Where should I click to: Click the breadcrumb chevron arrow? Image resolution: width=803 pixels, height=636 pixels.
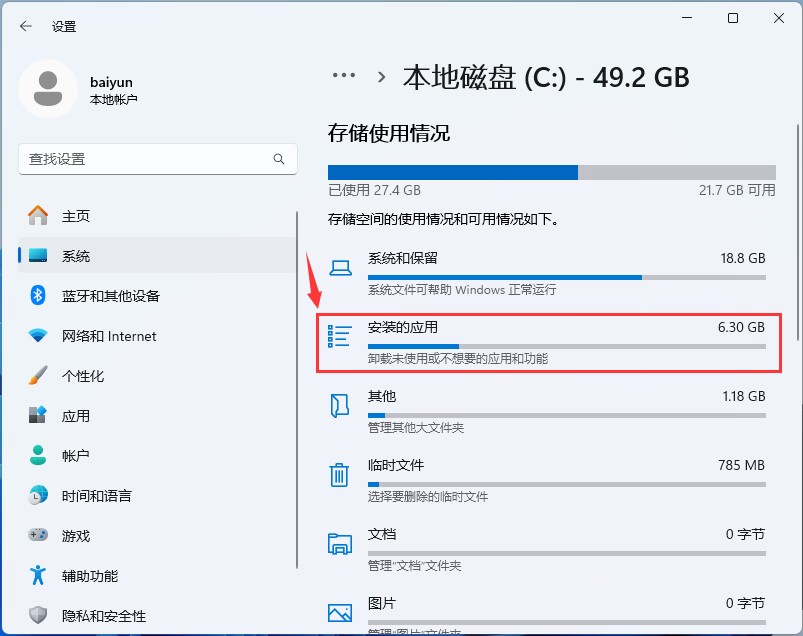381,77
